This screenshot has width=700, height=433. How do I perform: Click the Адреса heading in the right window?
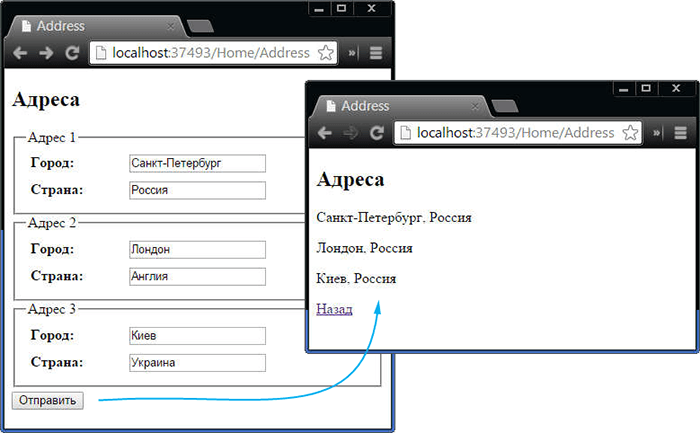pos(350,180)
